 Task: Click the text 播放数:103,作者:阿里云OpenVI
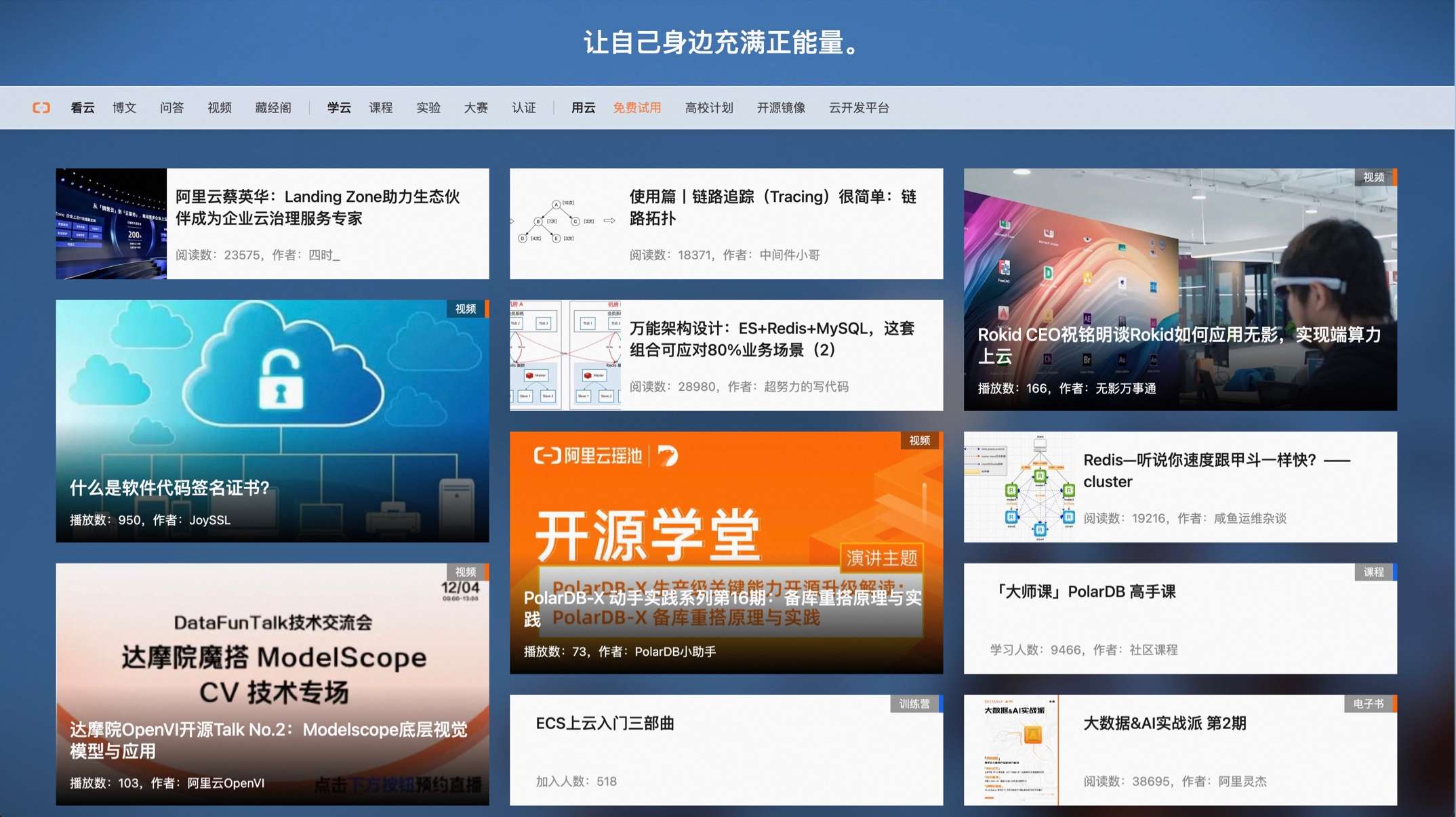point(167,782)
